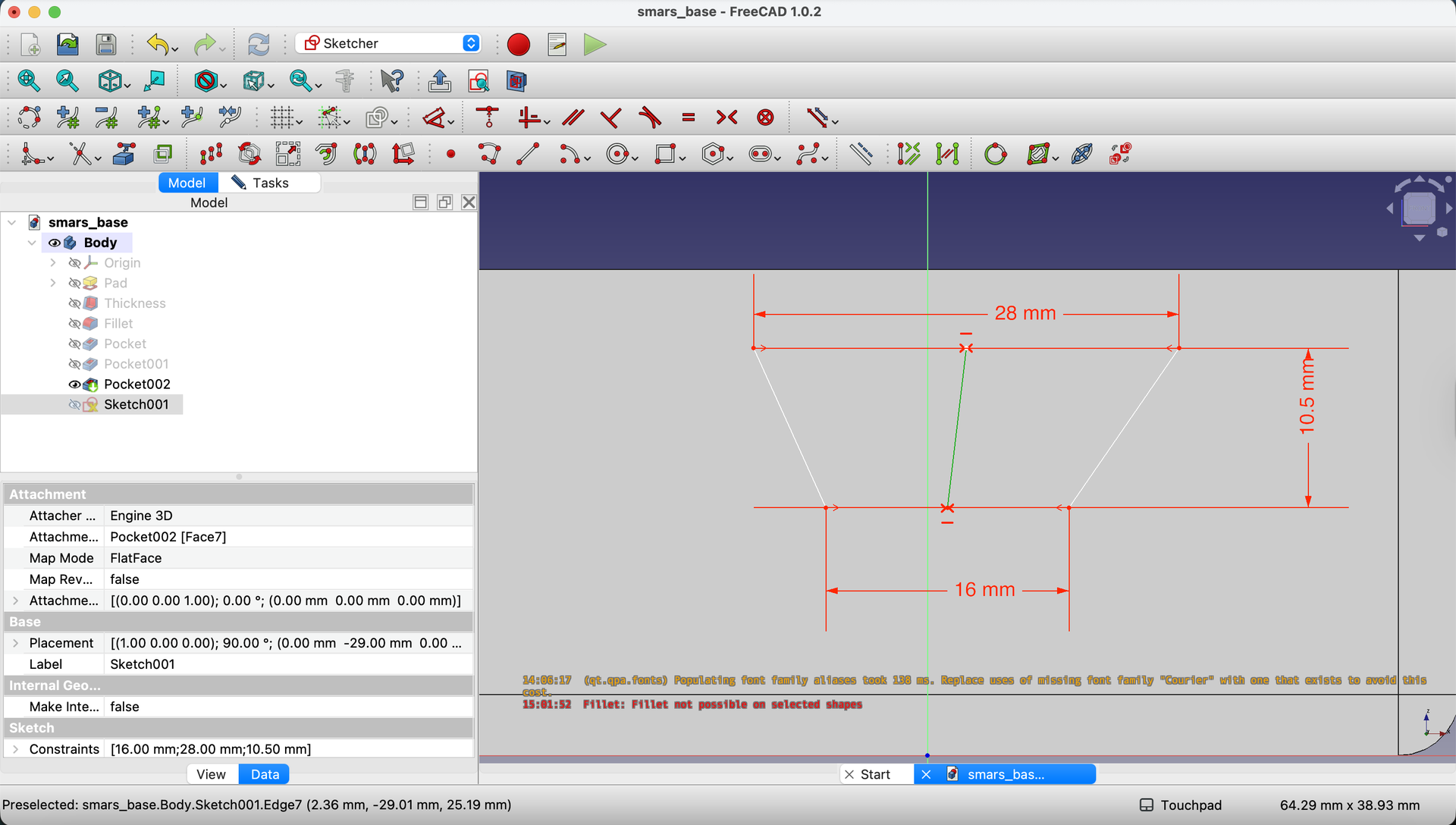The width and height of the screenshot is (1456, 825).
Task: Open the View properties tab
Action: click(x=211, y=774)
